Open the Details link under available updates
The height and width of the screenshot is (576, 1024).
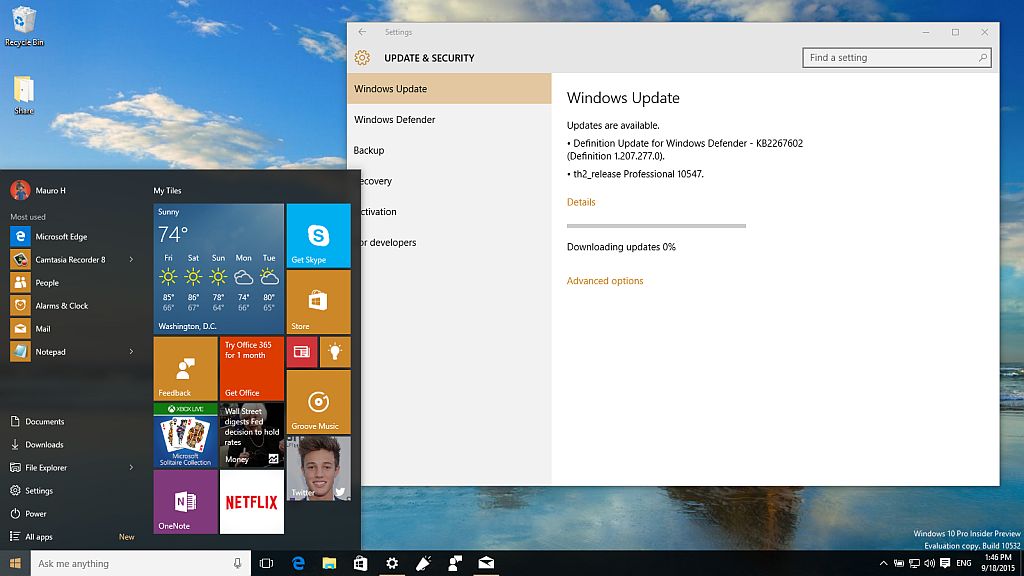coord(581,202)
